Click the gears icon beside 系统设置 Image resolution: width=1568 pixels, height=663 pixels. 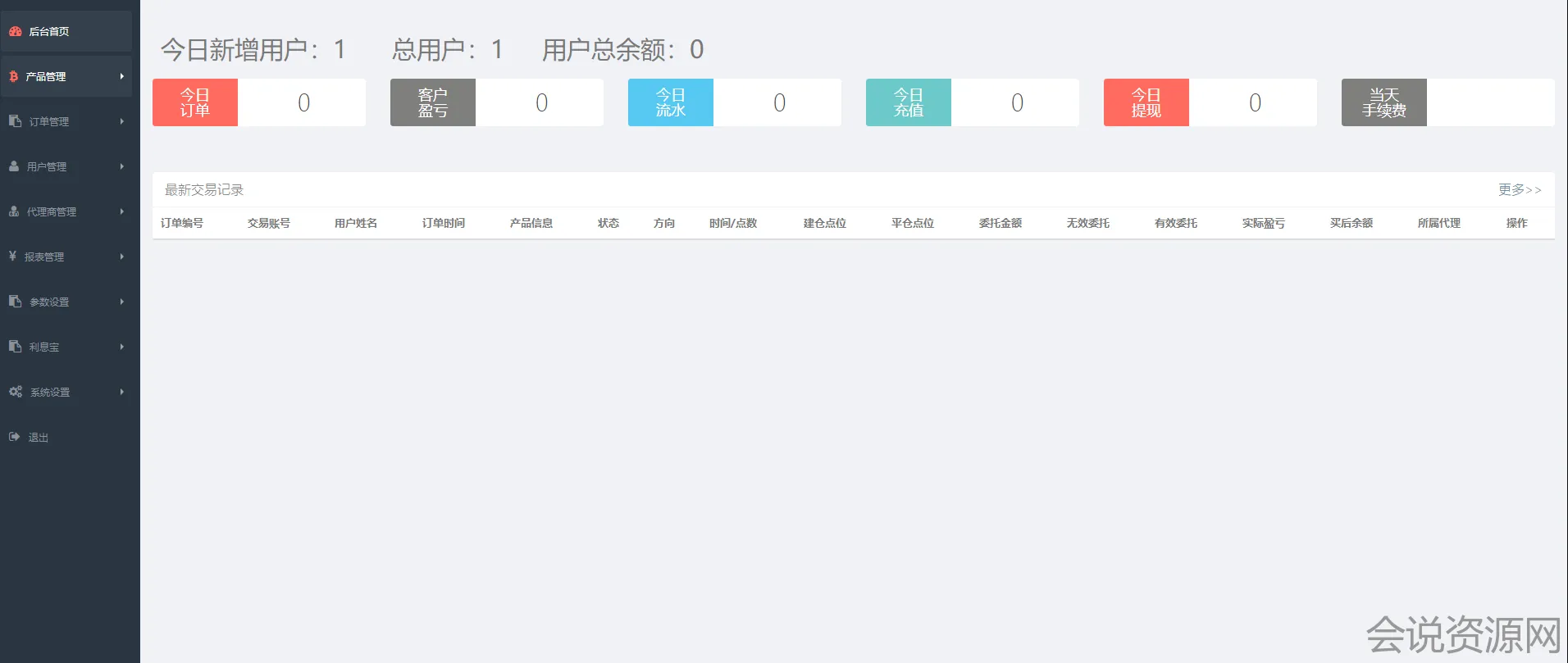16,392
